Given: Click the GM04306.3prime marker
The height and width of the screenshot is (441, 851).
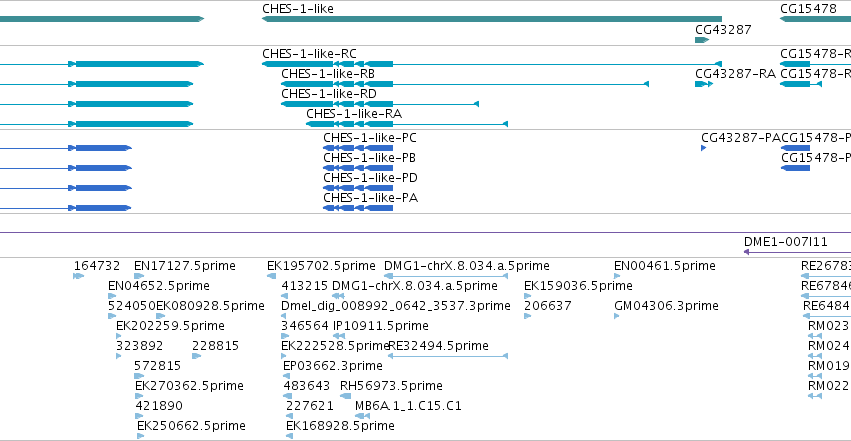Looking at the screenshot, I should 617,316.
